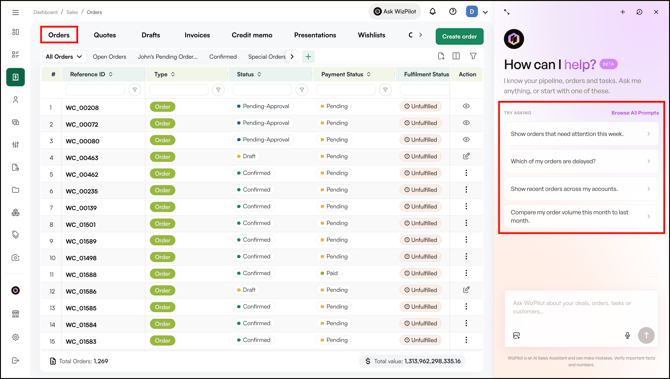Open WizPilot chat history clock icon
This screenshot has width=670, height=379.
pos(639,12)
